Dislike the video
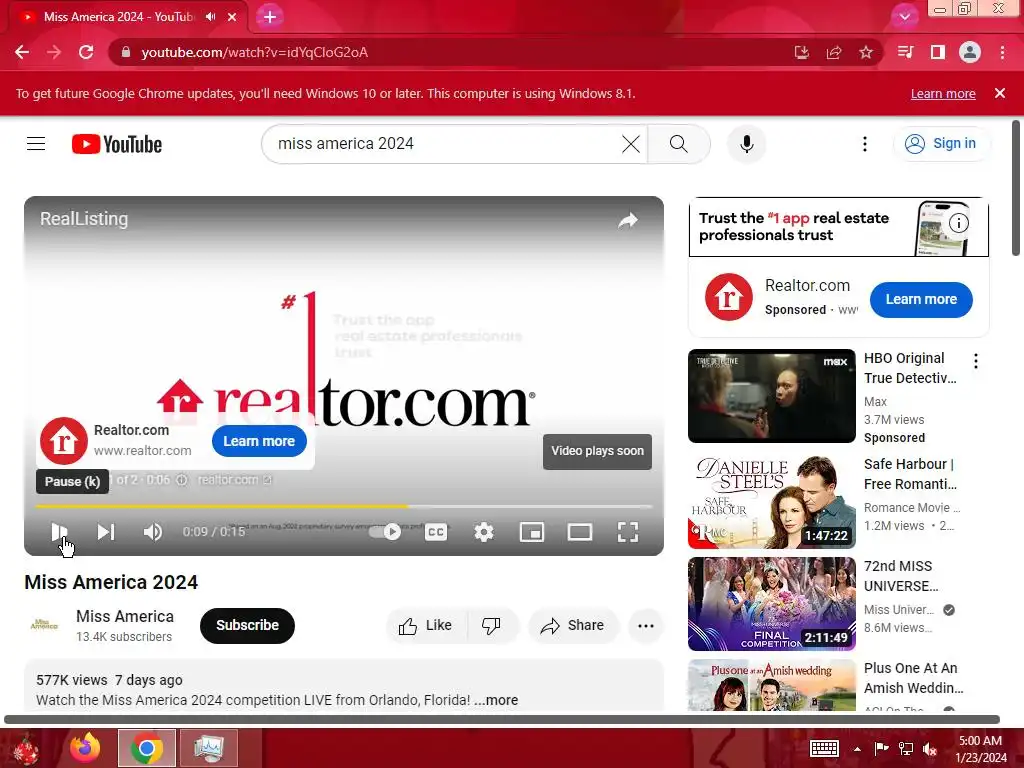The image size is (1024, 768). pyautogui.click(x=491, y=626)
